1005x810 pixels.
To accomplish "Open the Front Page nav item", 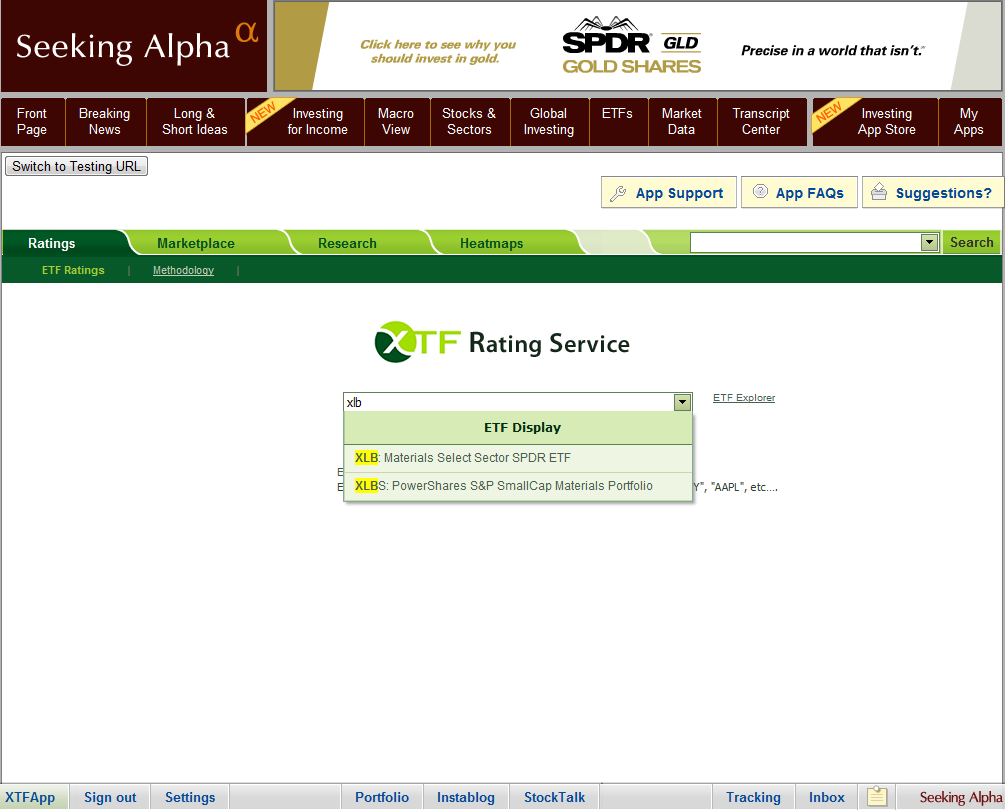I will tap(32, 122).
